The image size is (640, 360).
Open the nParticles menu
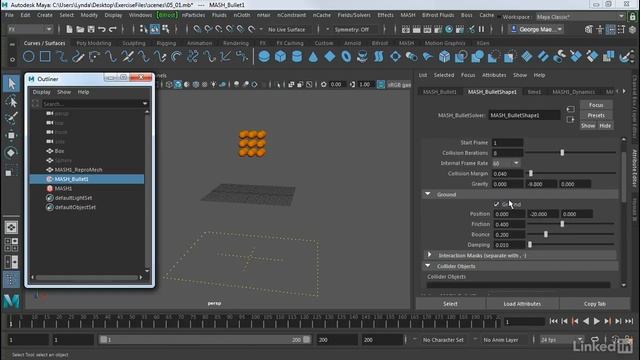tap(193, 15)
